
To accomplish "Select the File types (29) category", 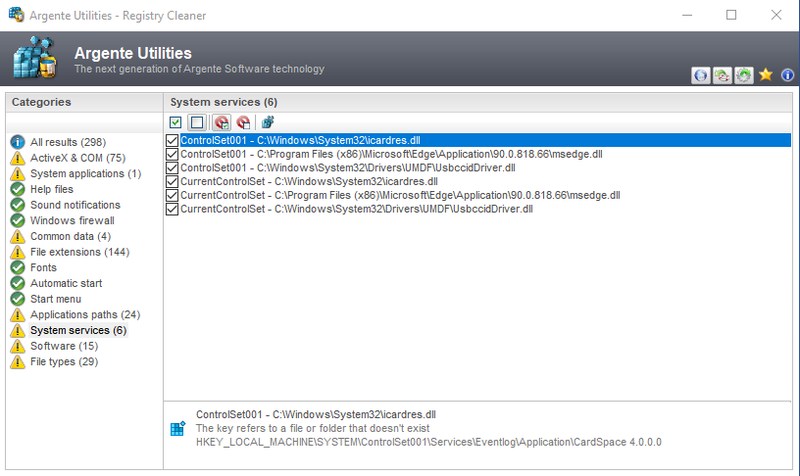I will pos(64,362).
